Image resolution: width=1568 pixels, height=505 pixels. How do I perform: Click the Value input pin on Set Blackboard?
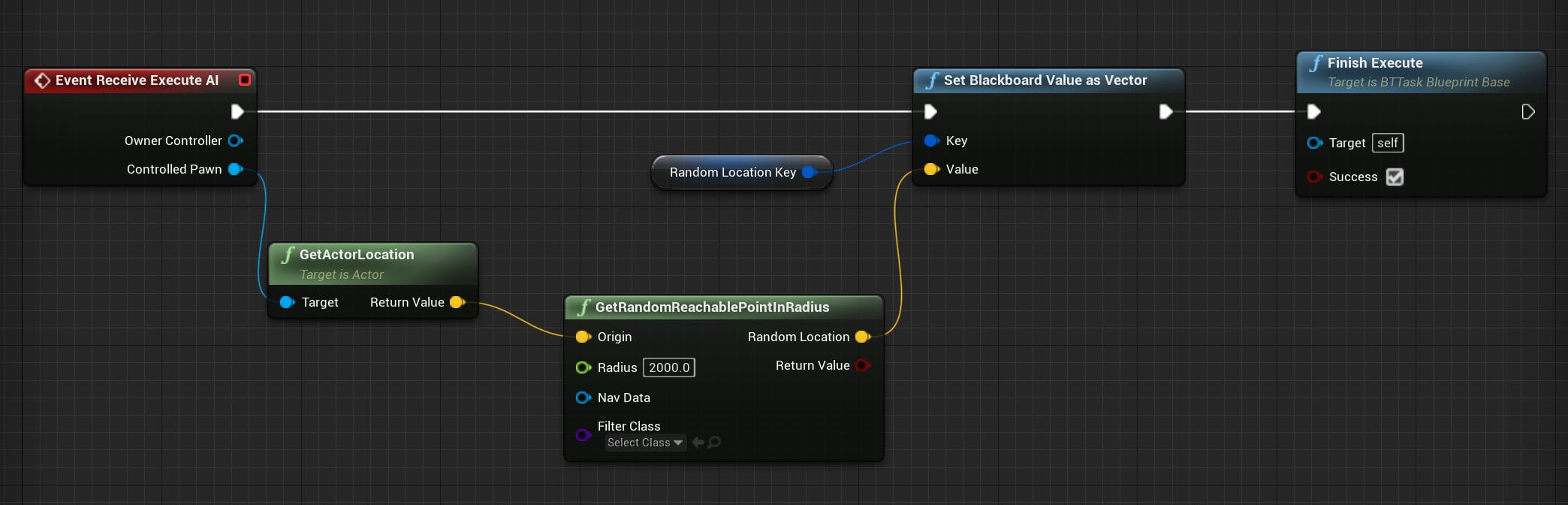pyautogui.click(x=931, y=169)
